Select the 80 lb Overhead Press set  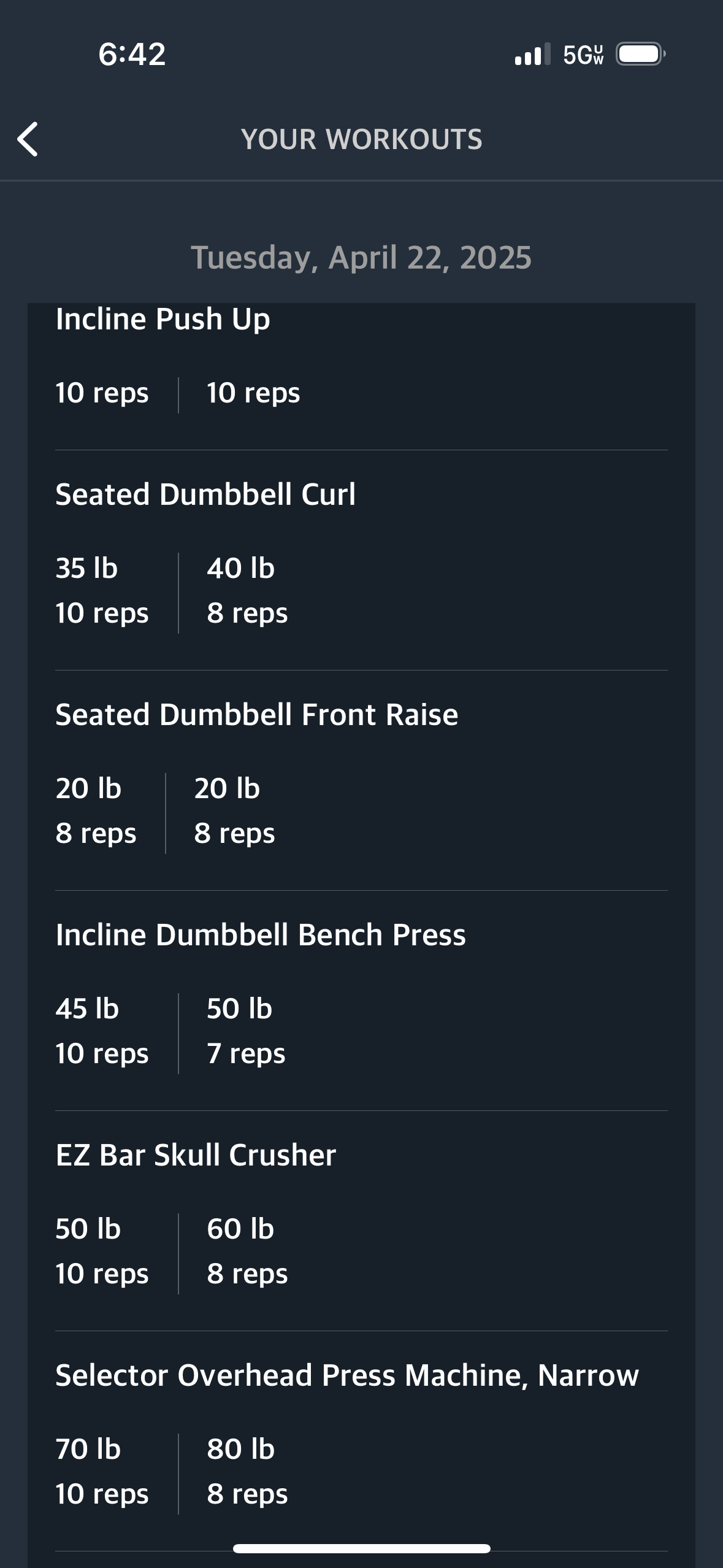[247, 1472]
